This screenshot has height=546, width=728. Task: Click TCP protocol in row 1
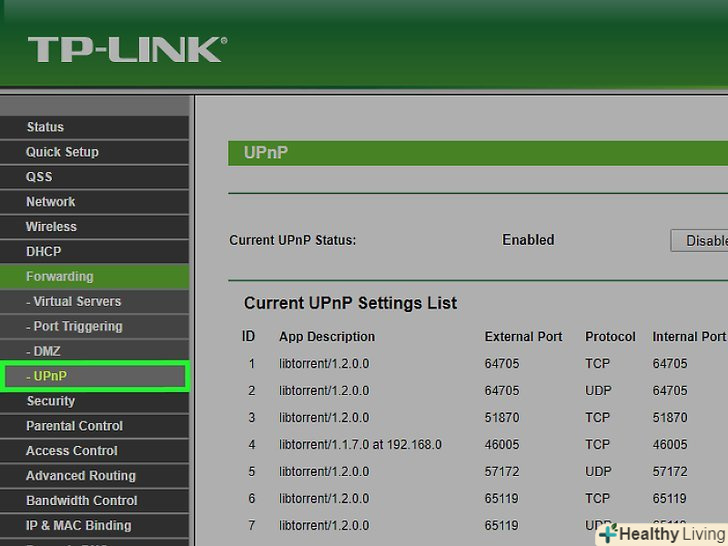(x=597, y=364)
